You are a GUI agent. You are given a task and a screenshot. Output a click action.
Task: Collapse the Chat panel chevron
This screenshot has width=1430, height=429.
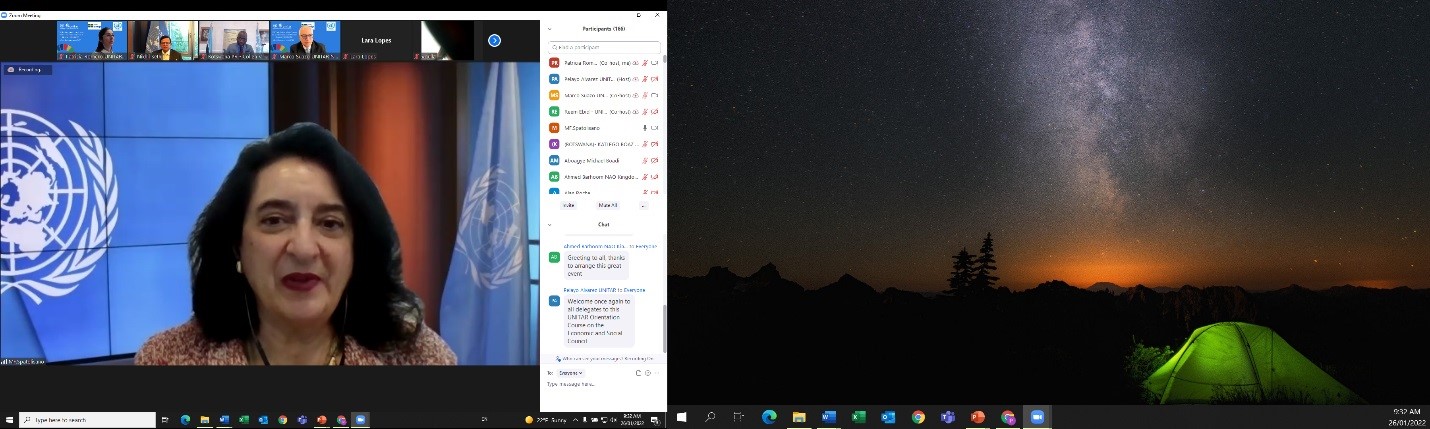click(x=549, y=225)
